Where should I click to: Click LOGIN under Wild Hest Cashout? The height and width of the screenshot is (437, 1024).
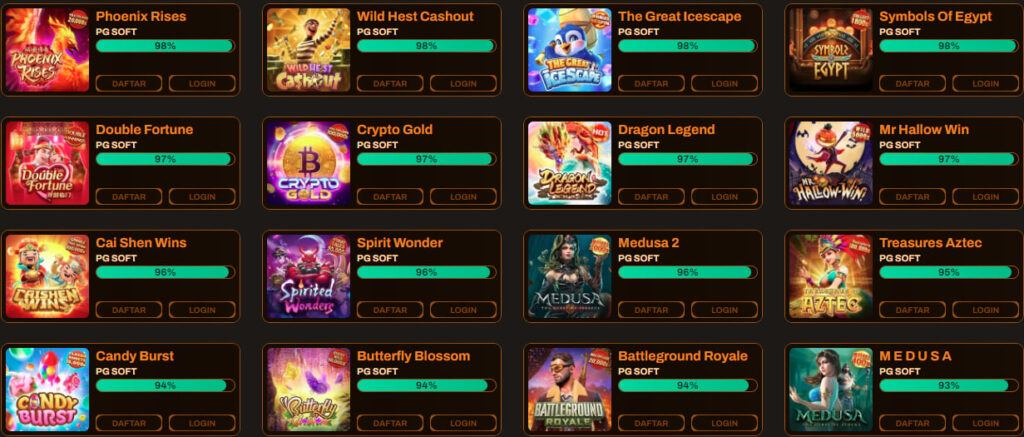click(x=463, y=84)
